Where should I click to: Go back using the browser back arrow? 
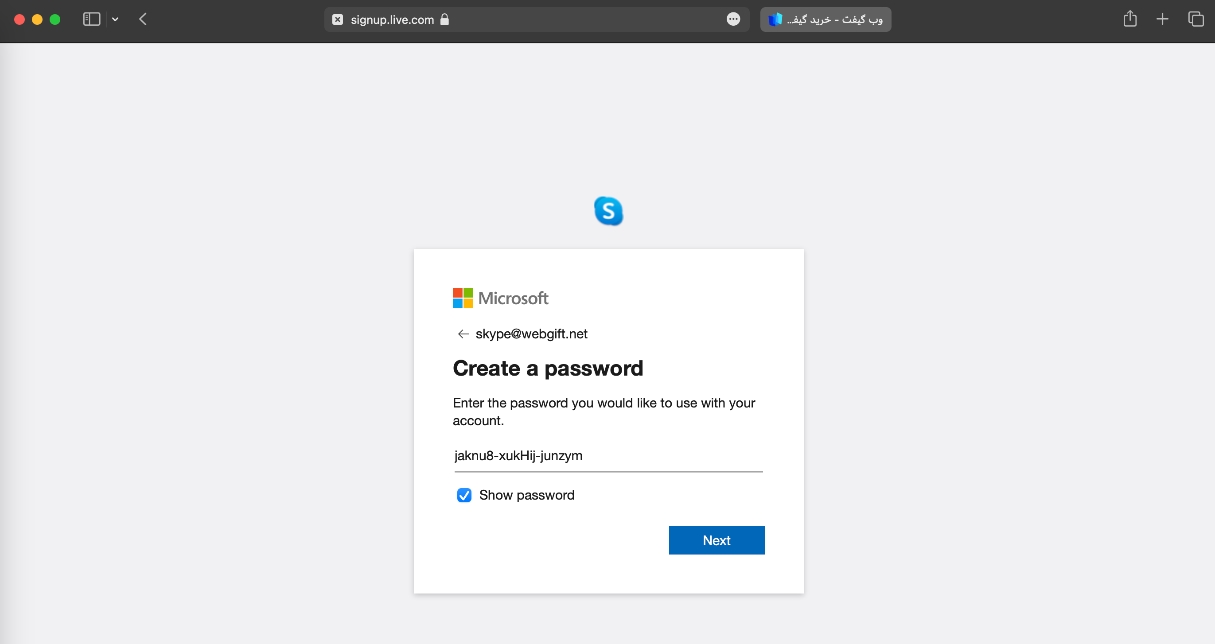tap(143, 19)
